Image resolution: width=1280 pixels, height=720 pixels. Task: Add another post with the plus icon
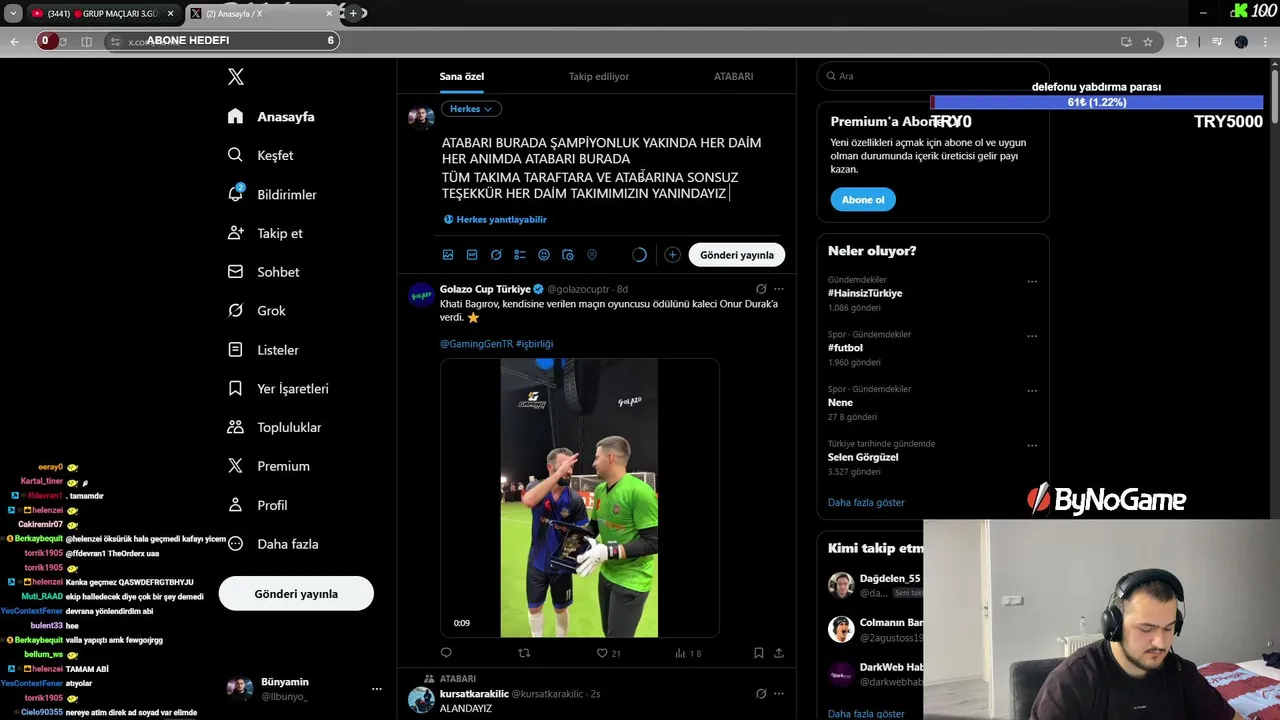(672, 255)
